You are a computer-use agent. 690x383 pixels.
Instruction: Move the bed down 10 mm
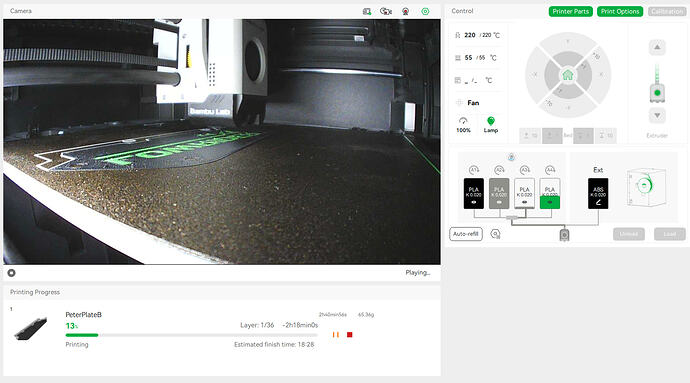pos(606,136)
